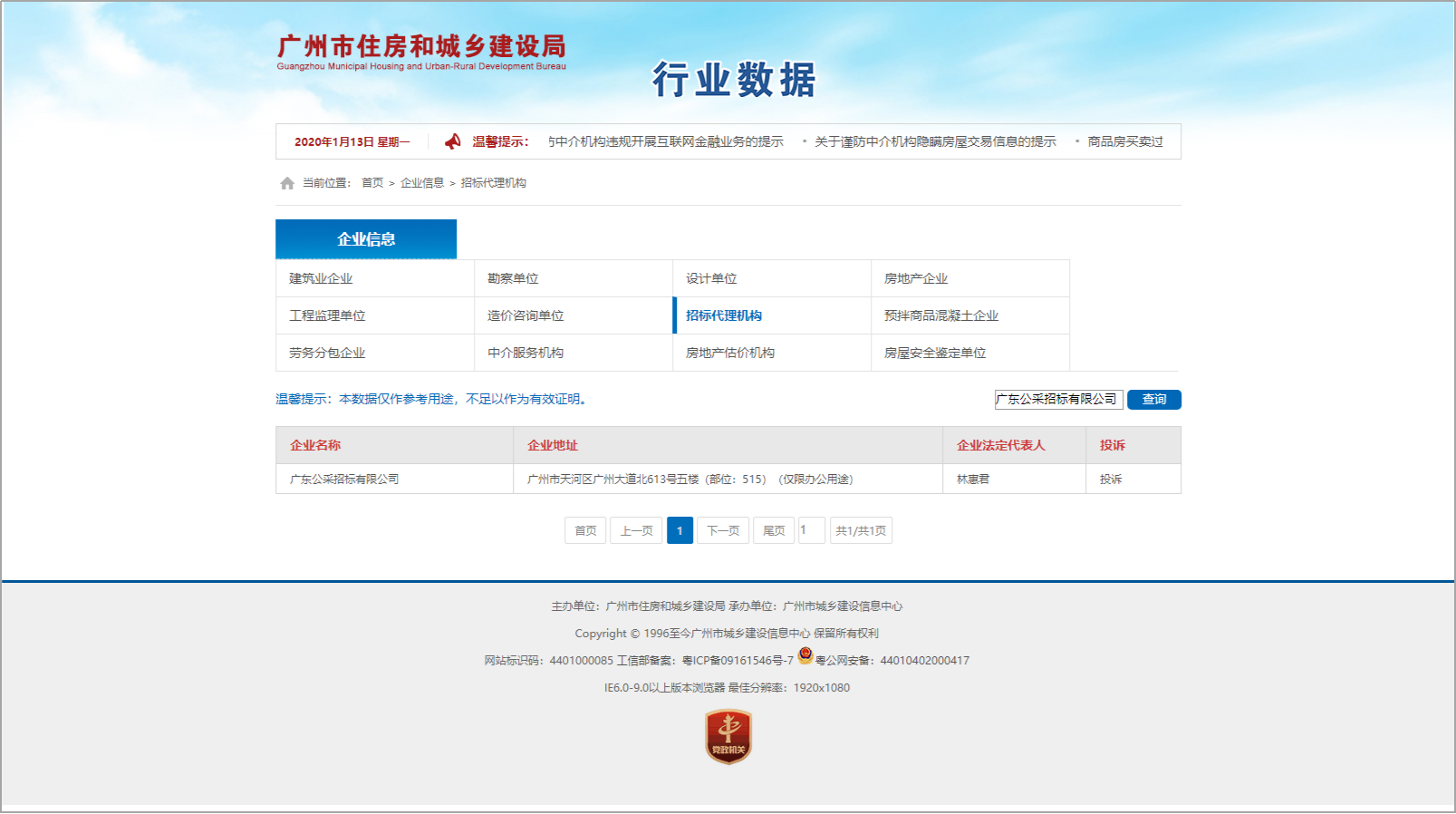Image resolution: width=1456 pixels, height=814 pixels.
Task: Click the red megaphone notice icon
Action: pos(453,141)
